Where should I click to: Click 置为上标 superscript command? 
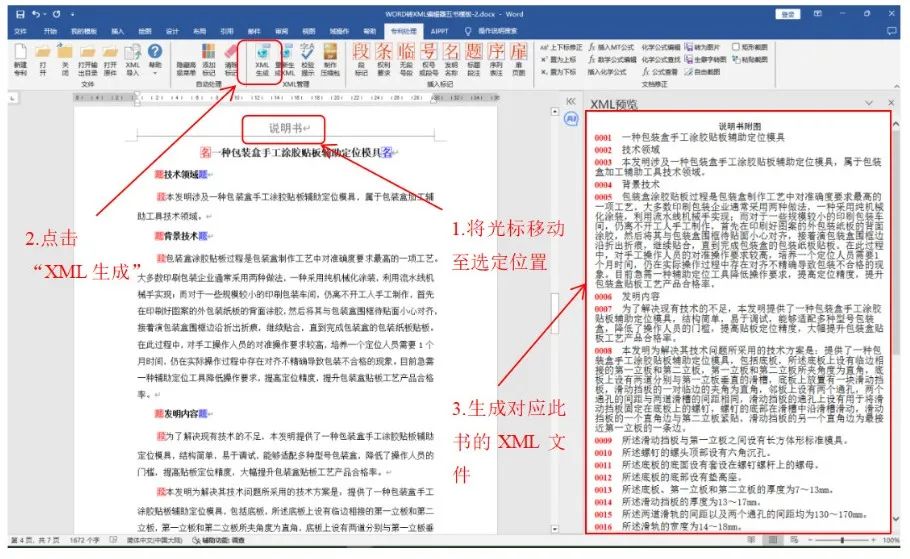pyautogui.click(x=558, y=60)
